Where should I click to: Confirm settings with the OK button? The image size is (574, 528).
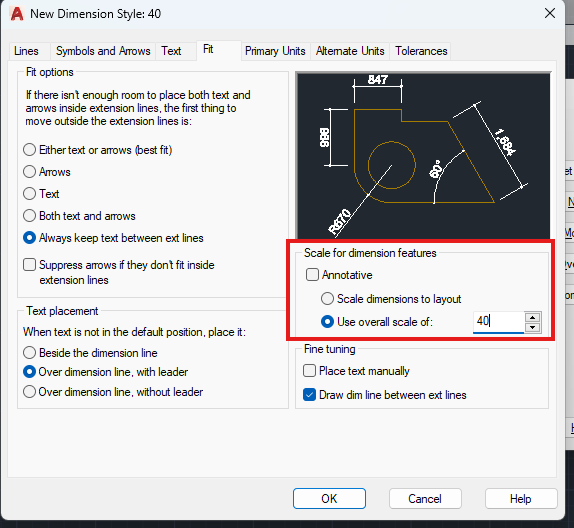tap(329, 498)
